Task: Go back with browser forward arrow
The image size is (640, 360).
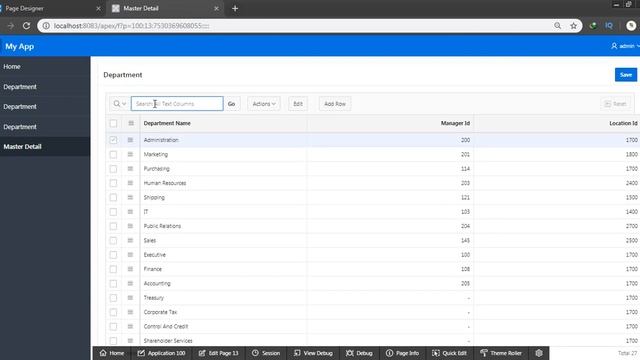Action: (x=11, y=26)
